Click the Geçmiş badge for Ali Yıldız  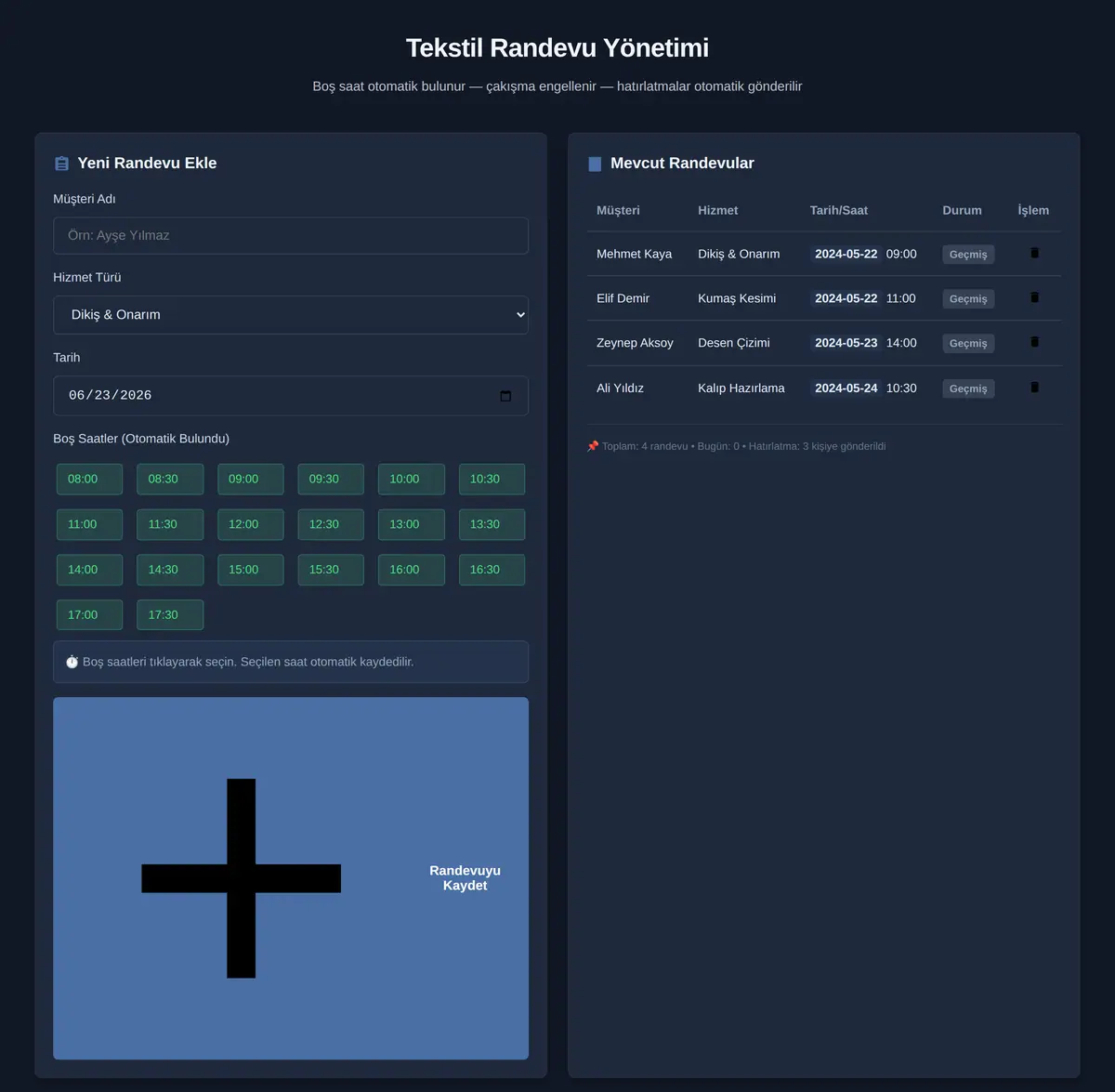968,388
